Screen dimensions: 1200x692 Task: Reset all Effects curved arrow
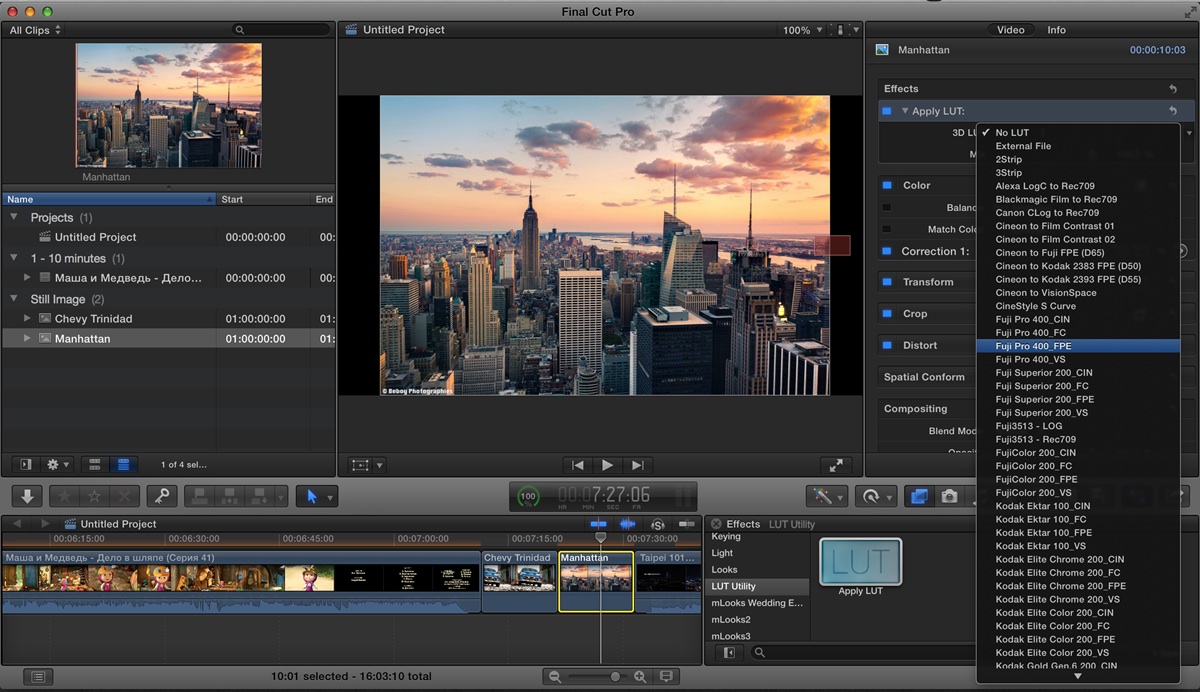point(1173,89)
